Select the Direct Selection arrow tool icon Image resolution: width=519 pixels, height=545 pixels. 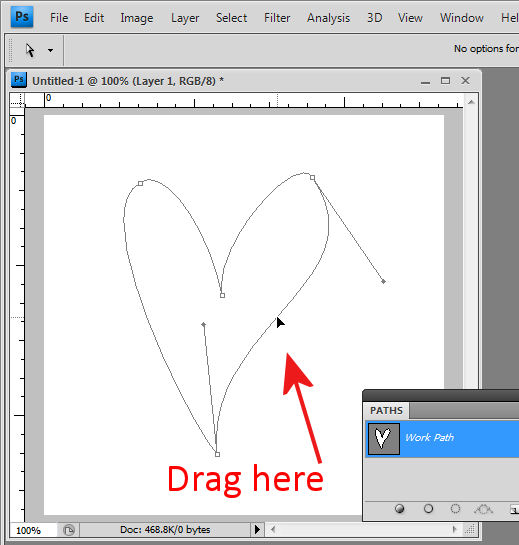click(30, 50)
